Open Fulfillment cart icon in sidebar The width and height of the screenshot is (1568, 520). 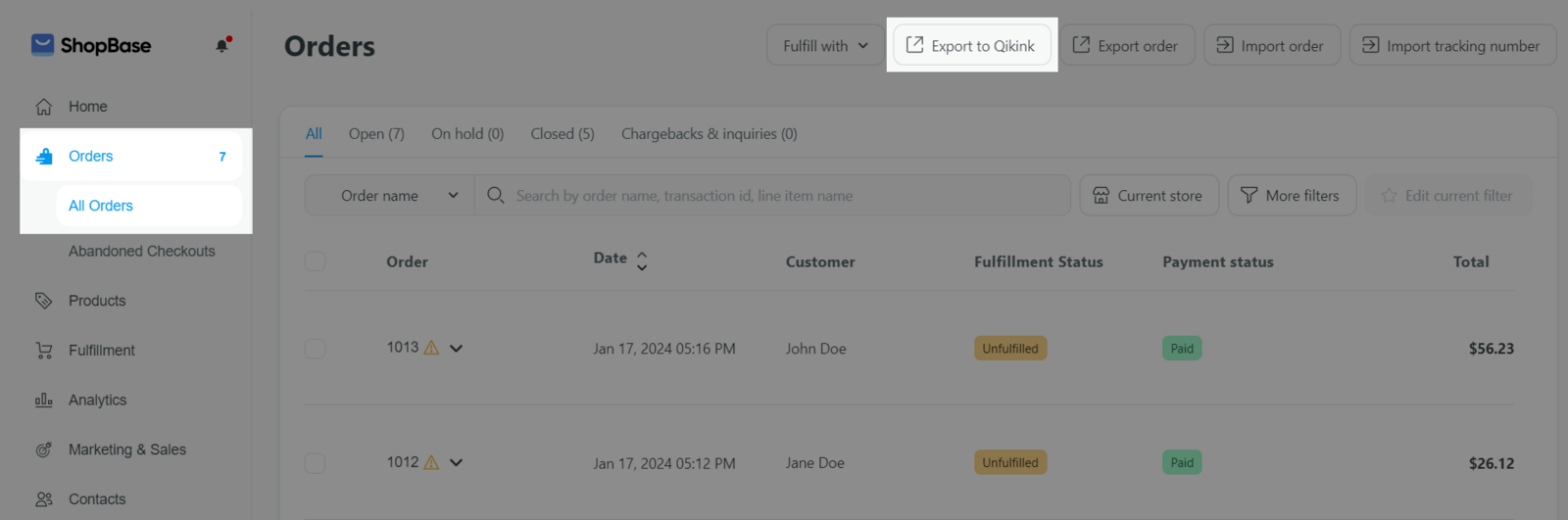44,351
